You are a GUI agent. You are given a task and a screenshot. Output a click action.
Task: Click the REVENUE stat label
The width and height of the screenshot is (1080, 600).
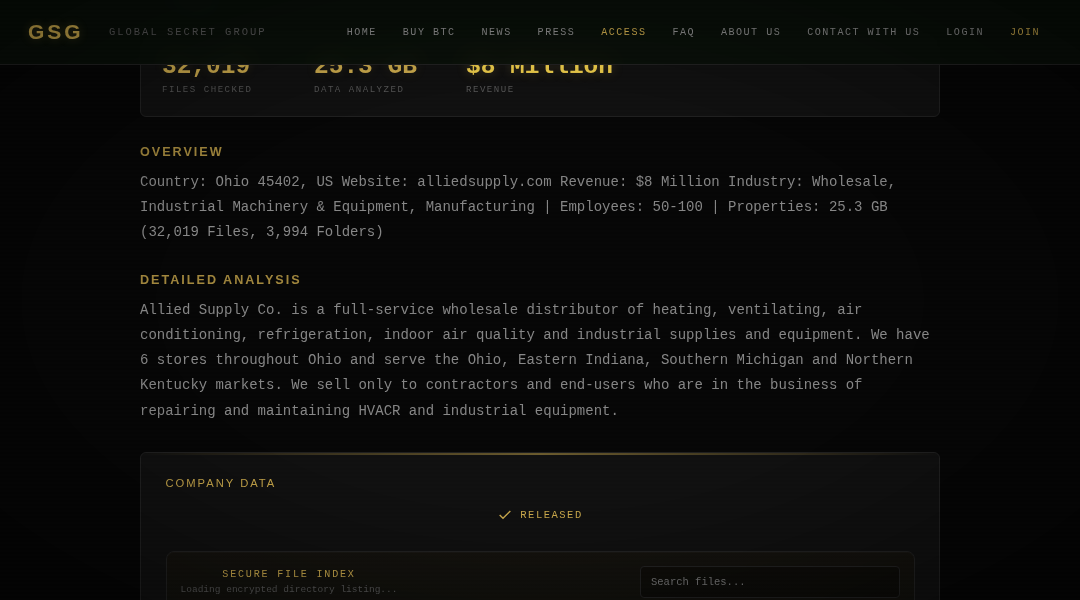pyautogui.click(x=490, y=90)
